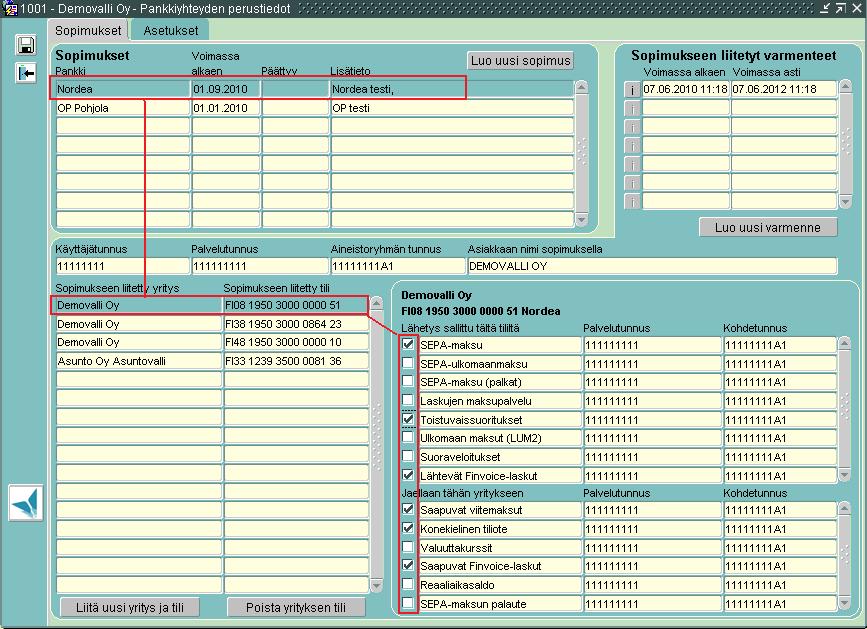The height and width of the screenshot is (629, 867).
Task: Enable Reaaliaikasaldo checkbox
Action: pos(408,584)
